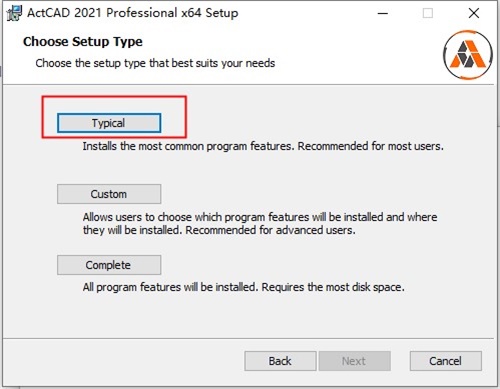The height and width of the screenshot is (389, 500).
Task: Cancel the ActCAD installation
Action: pos(446,361)
